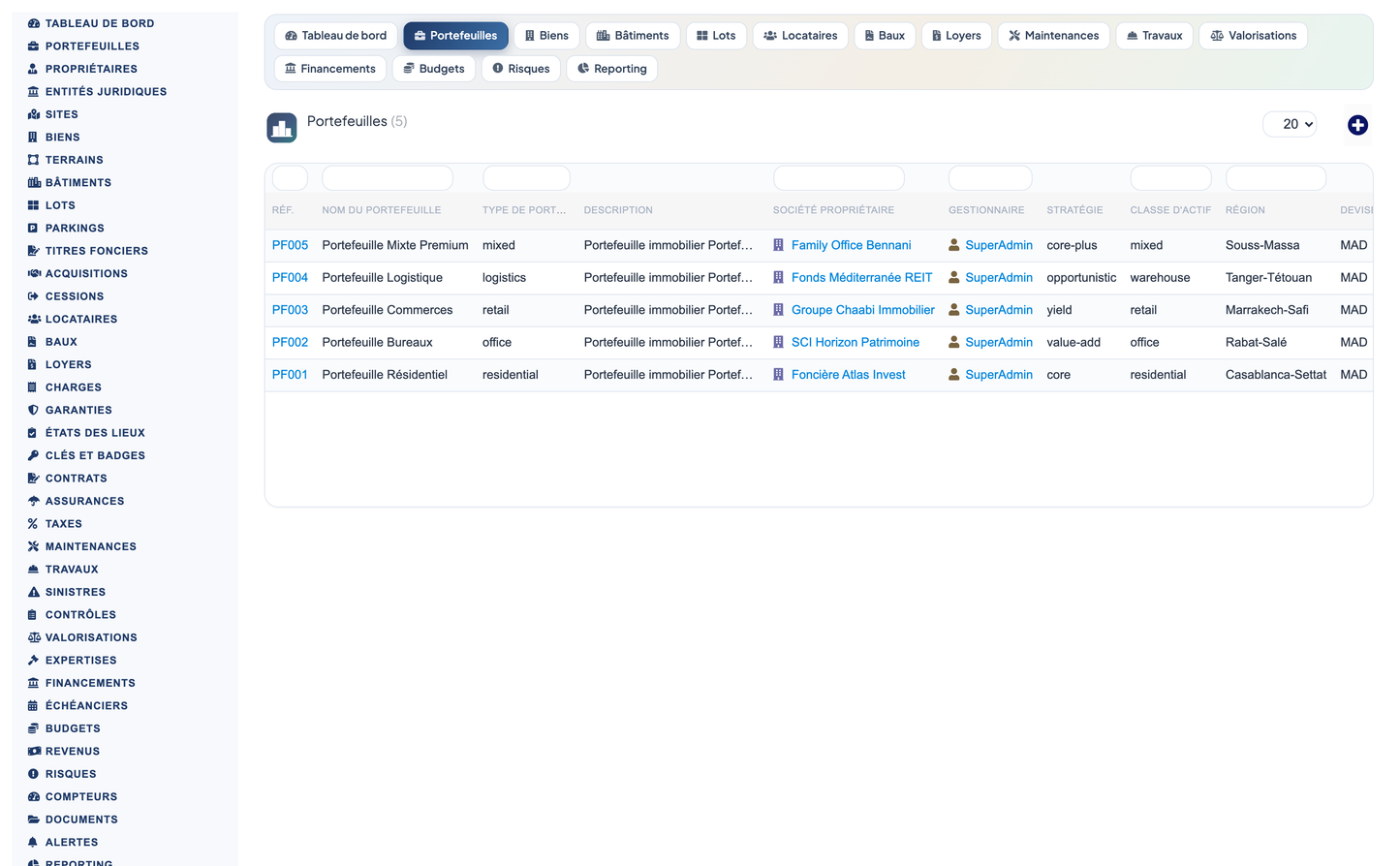Open the Locataires tab
Image resolution: width=1400 pixels, height=866 pixels.
800,36
